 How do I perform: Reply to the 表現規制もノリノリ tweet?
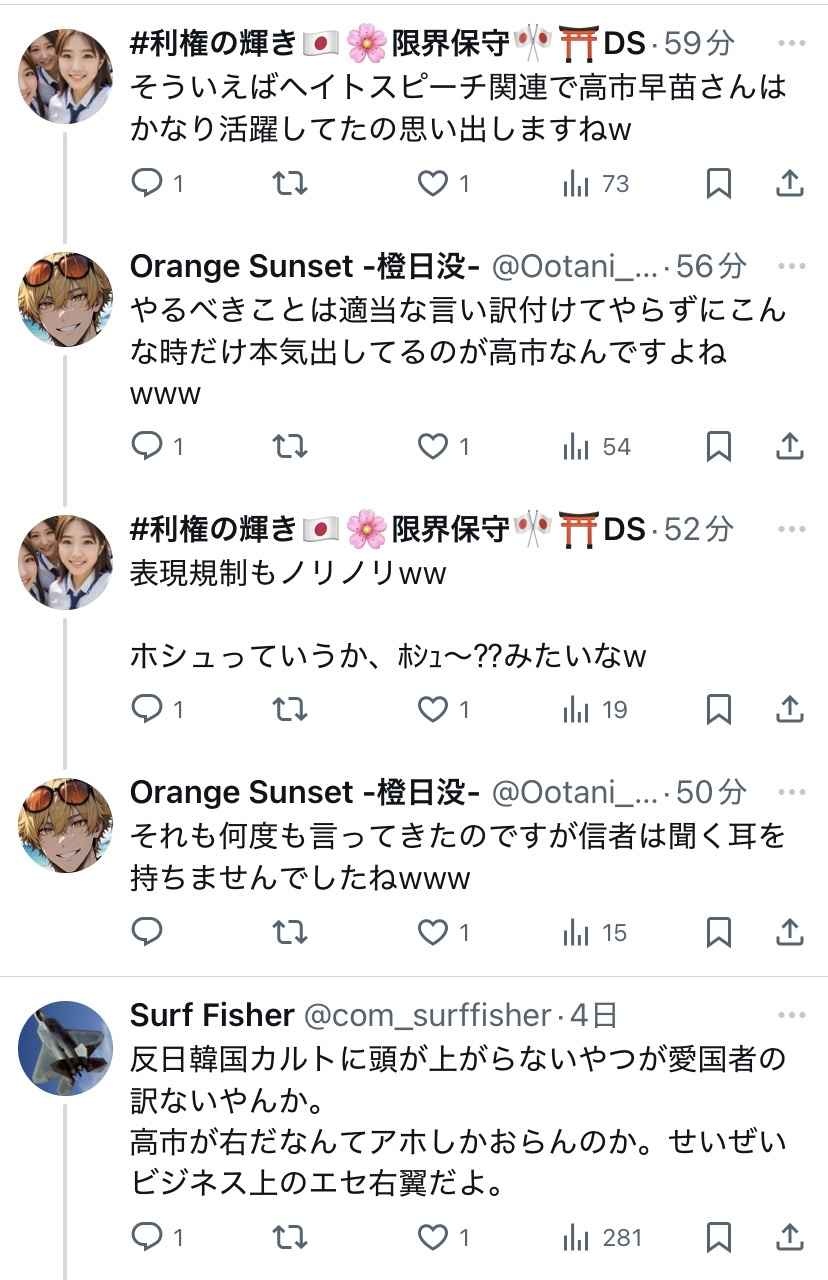pos(148,709)
